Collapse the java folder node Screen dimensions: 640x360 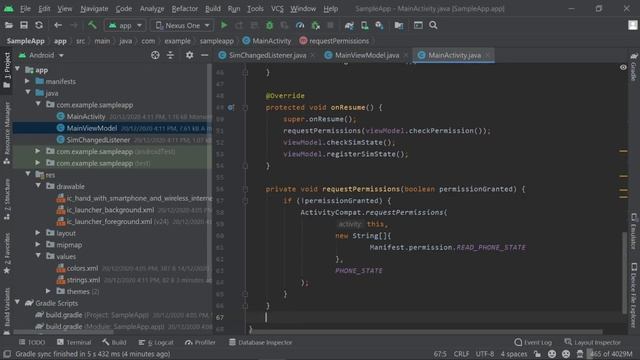(x=28, y=93)
